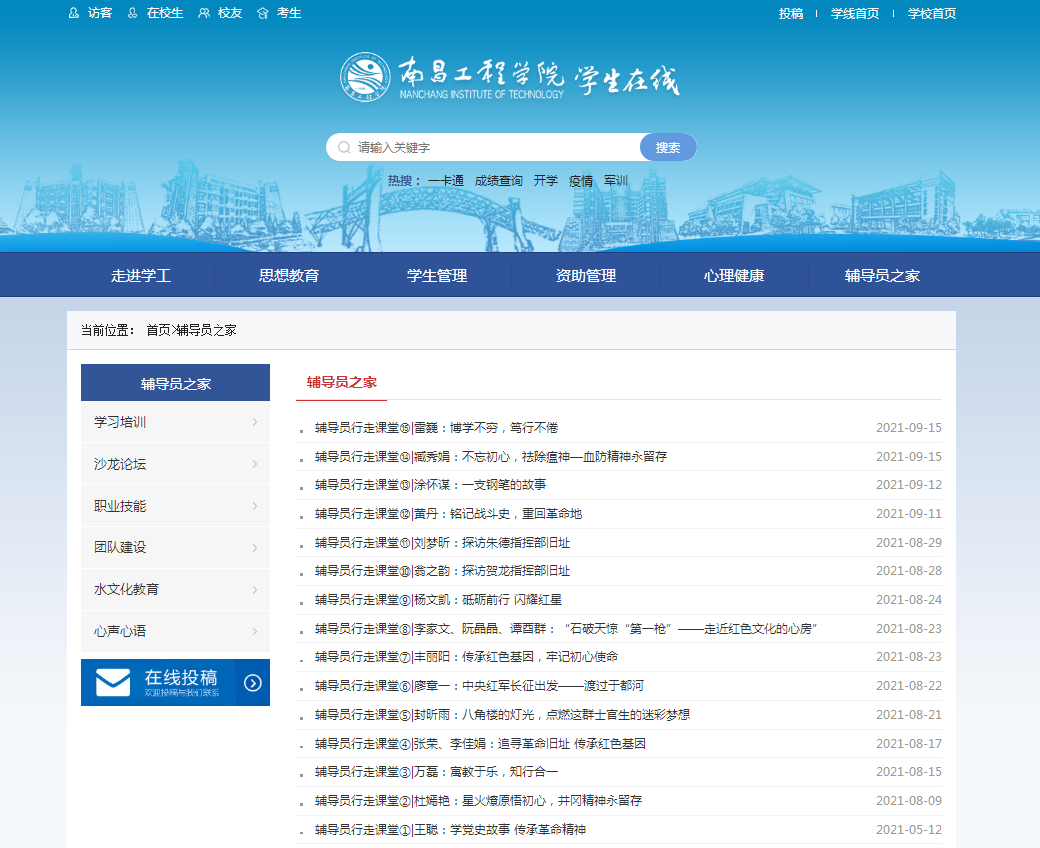Screen dimensions: 1040x848
Task: Select 职业技能 in the sidebar
Action: 120,506
